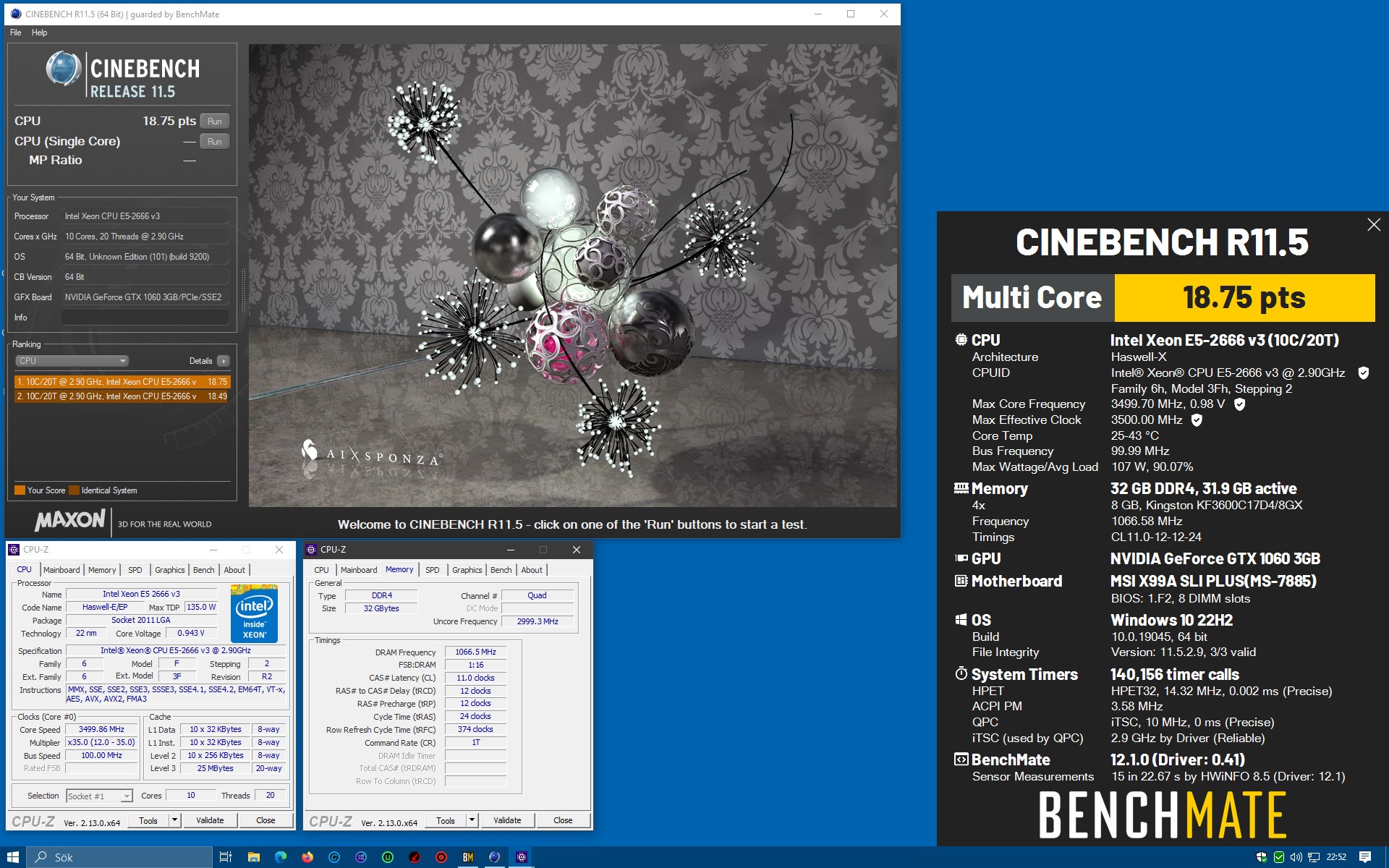Switch to Memory tab in CPU-Z CPU window
1389x868 pixels.
coord(102,570)
